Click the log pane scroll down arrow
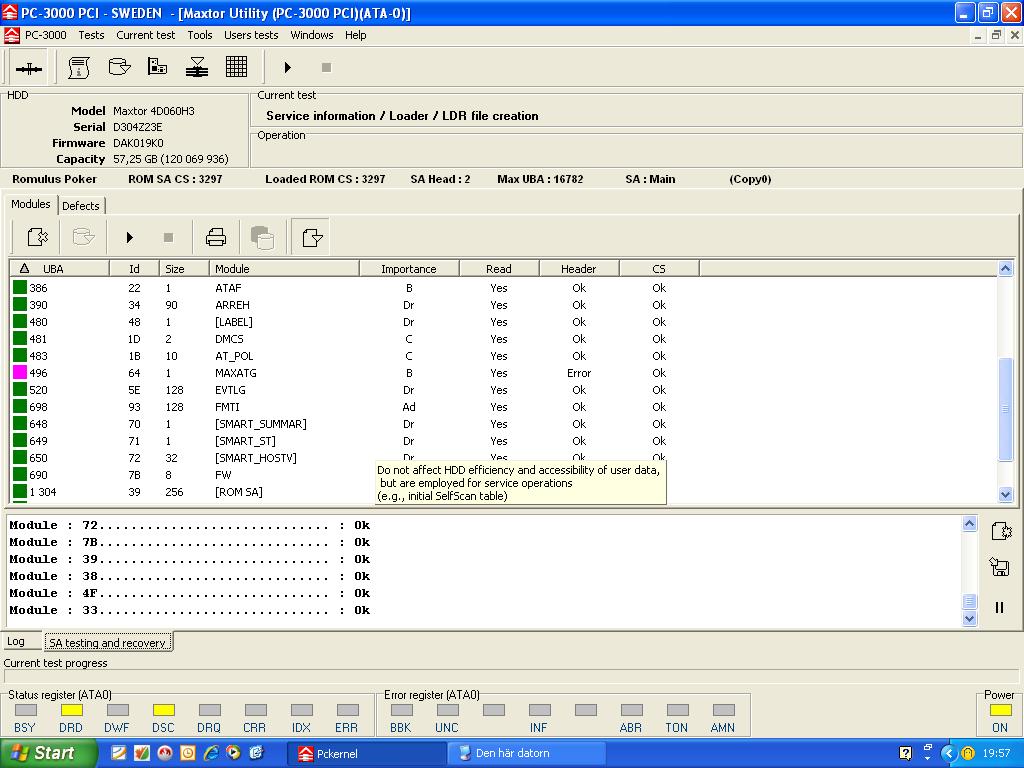The image size is (1024, 768). tap(970, 618)
